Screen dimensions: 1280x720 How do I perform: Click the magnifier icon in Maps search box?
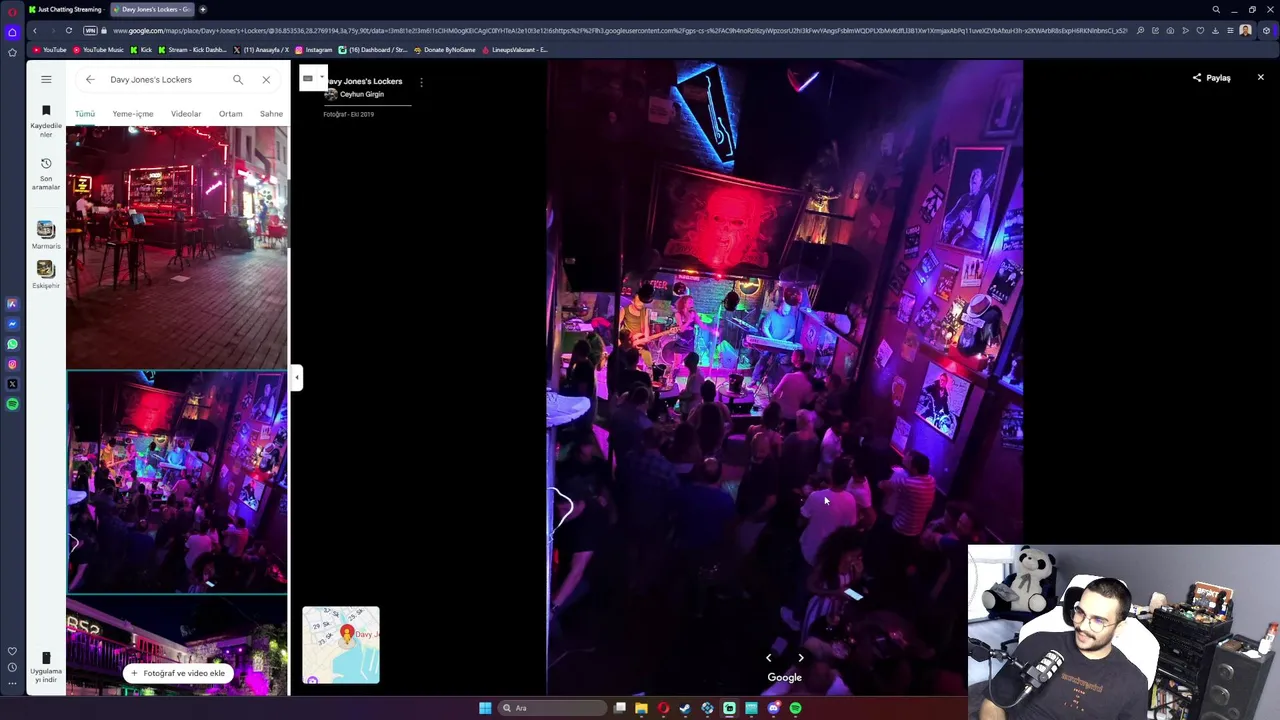pyautogui.click(x=238, y=79)
